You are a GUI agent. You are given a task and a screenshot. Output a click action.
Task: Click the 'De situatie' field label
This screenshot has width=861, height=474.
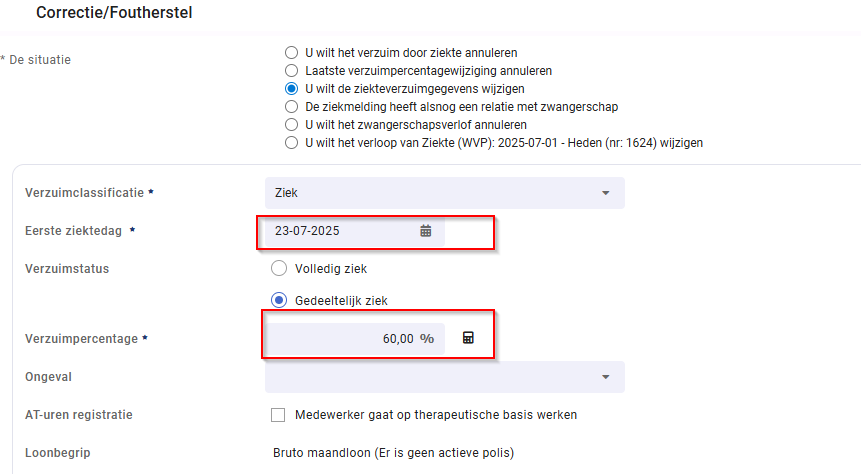tap(40, 60)
